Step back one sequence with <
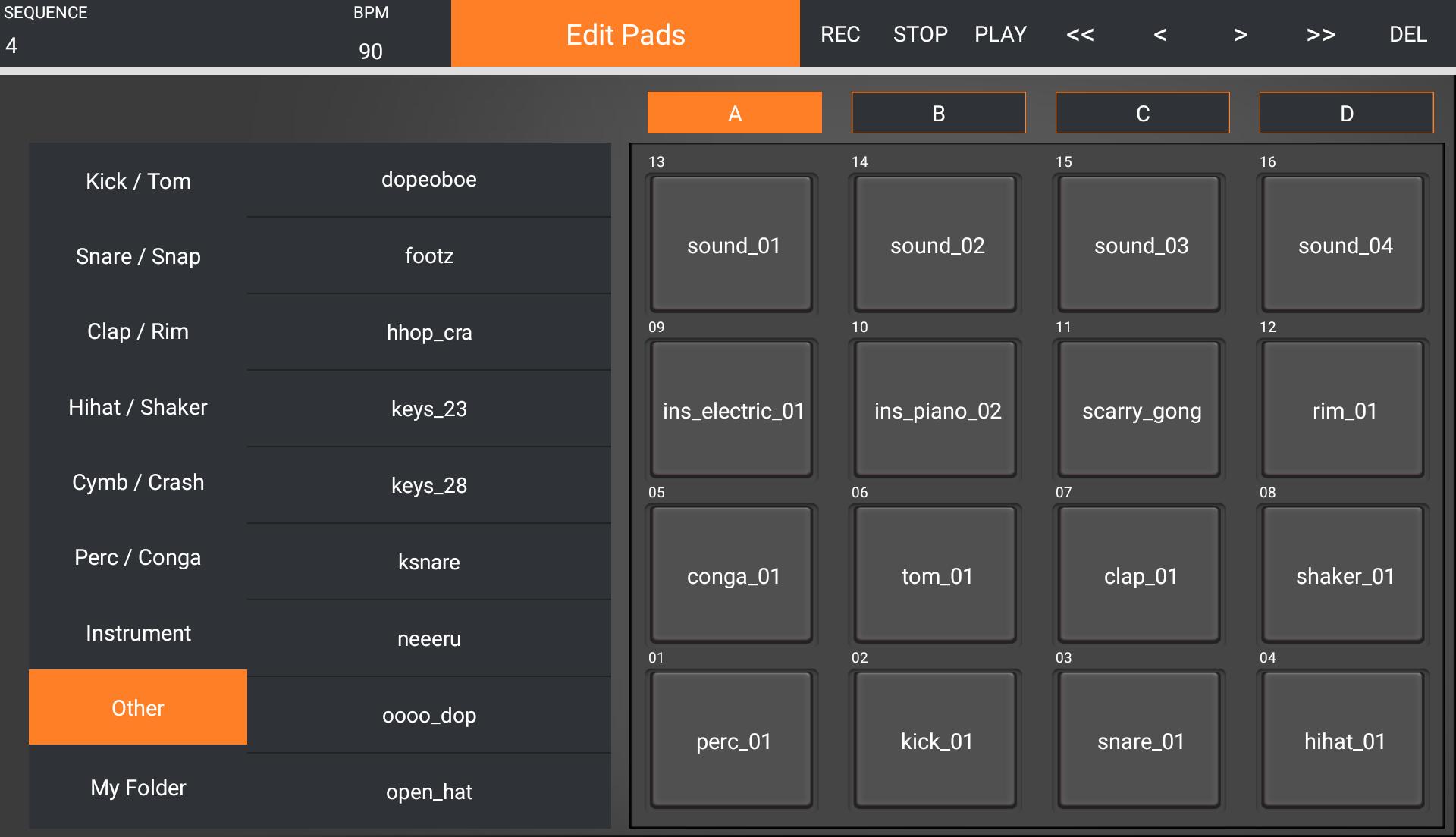The width and height of the screenshot is (1456, 837). click(x=1160, y=34)
